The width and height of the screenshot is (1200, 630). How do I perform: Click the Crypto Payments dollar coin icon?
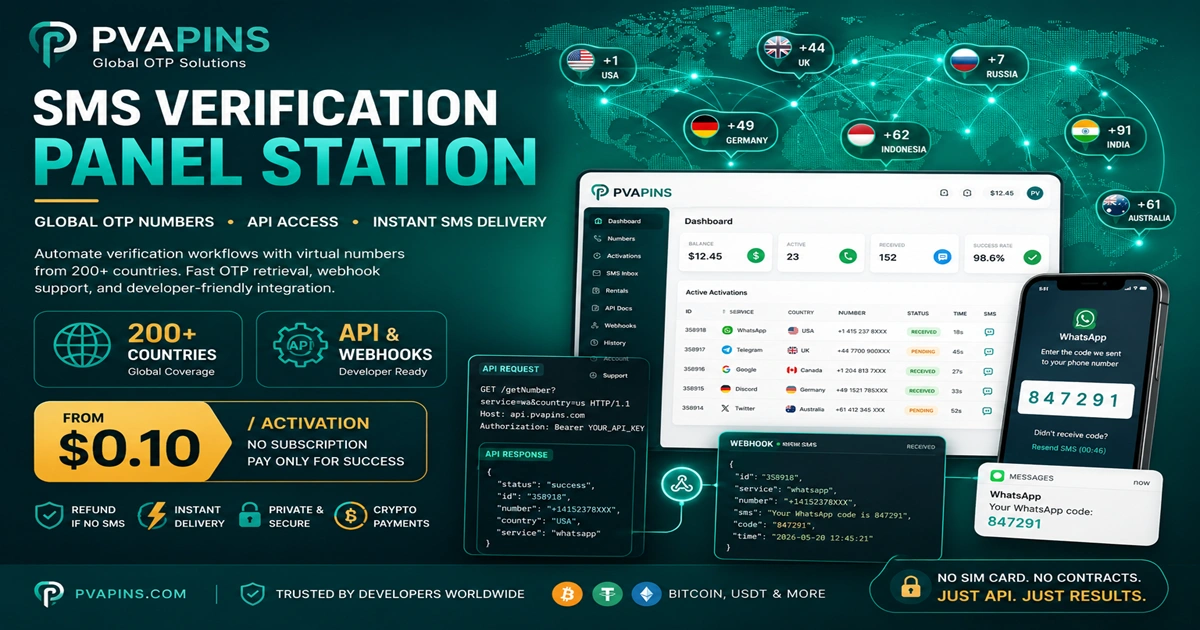[350, 516]
